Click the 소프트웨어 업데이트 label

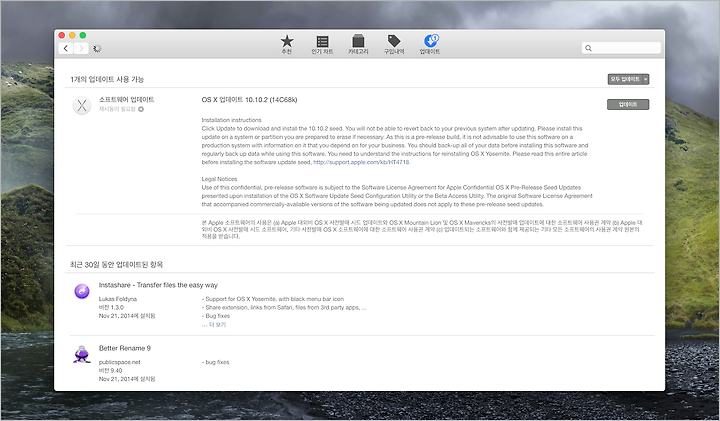tap(126, 100)
